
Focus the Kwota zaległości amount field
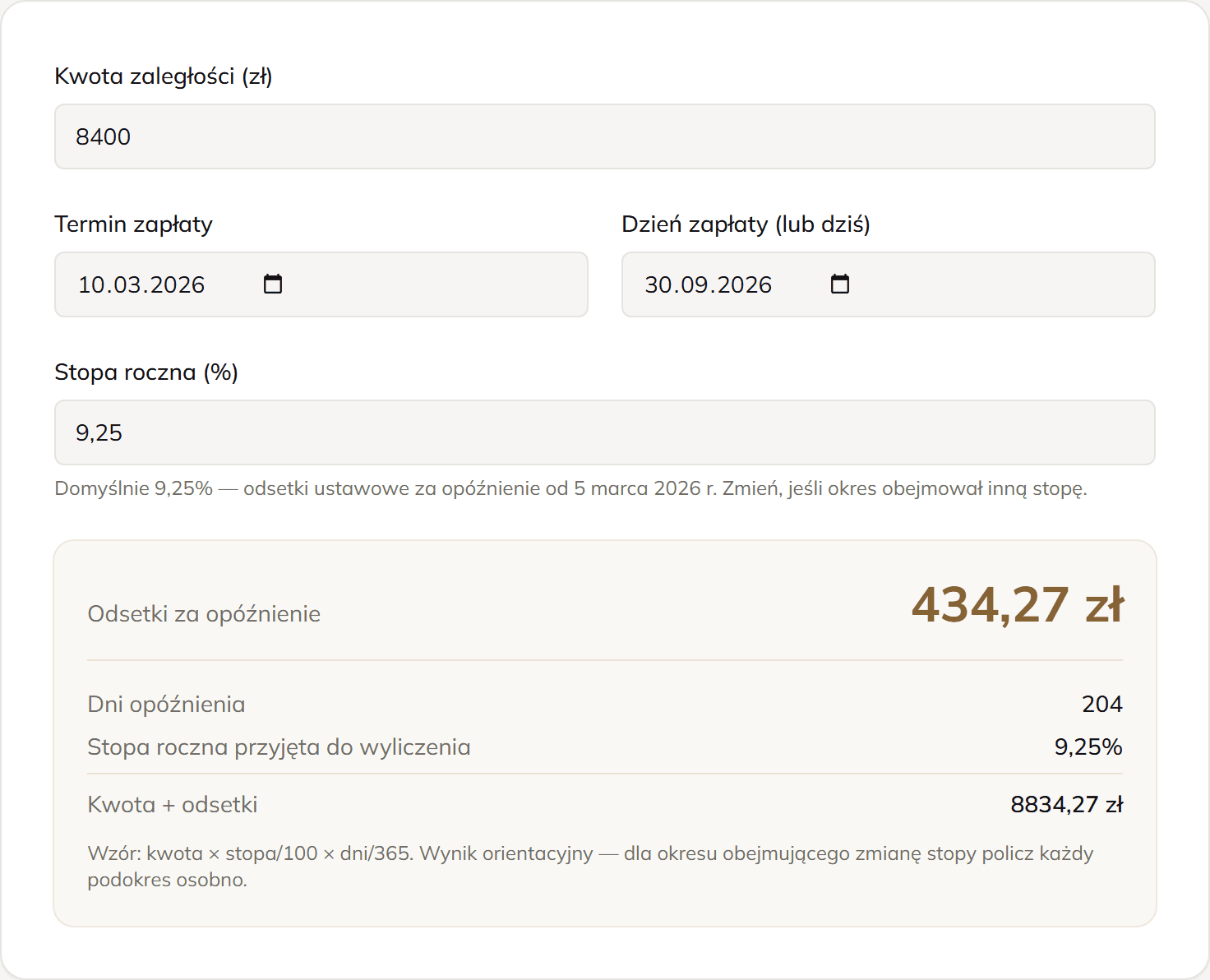[605, 136]
